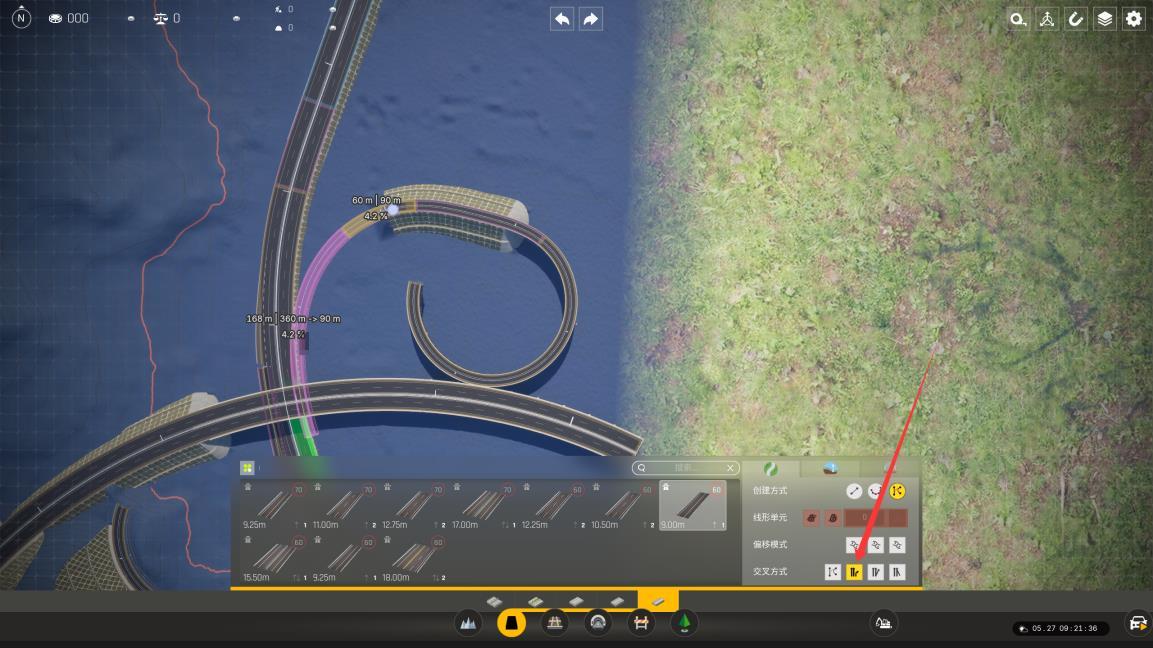The height and width of the screenshot is (648, 1153).
Task: Choose the 18.00m road thumbnail
Action: point(414,558)
